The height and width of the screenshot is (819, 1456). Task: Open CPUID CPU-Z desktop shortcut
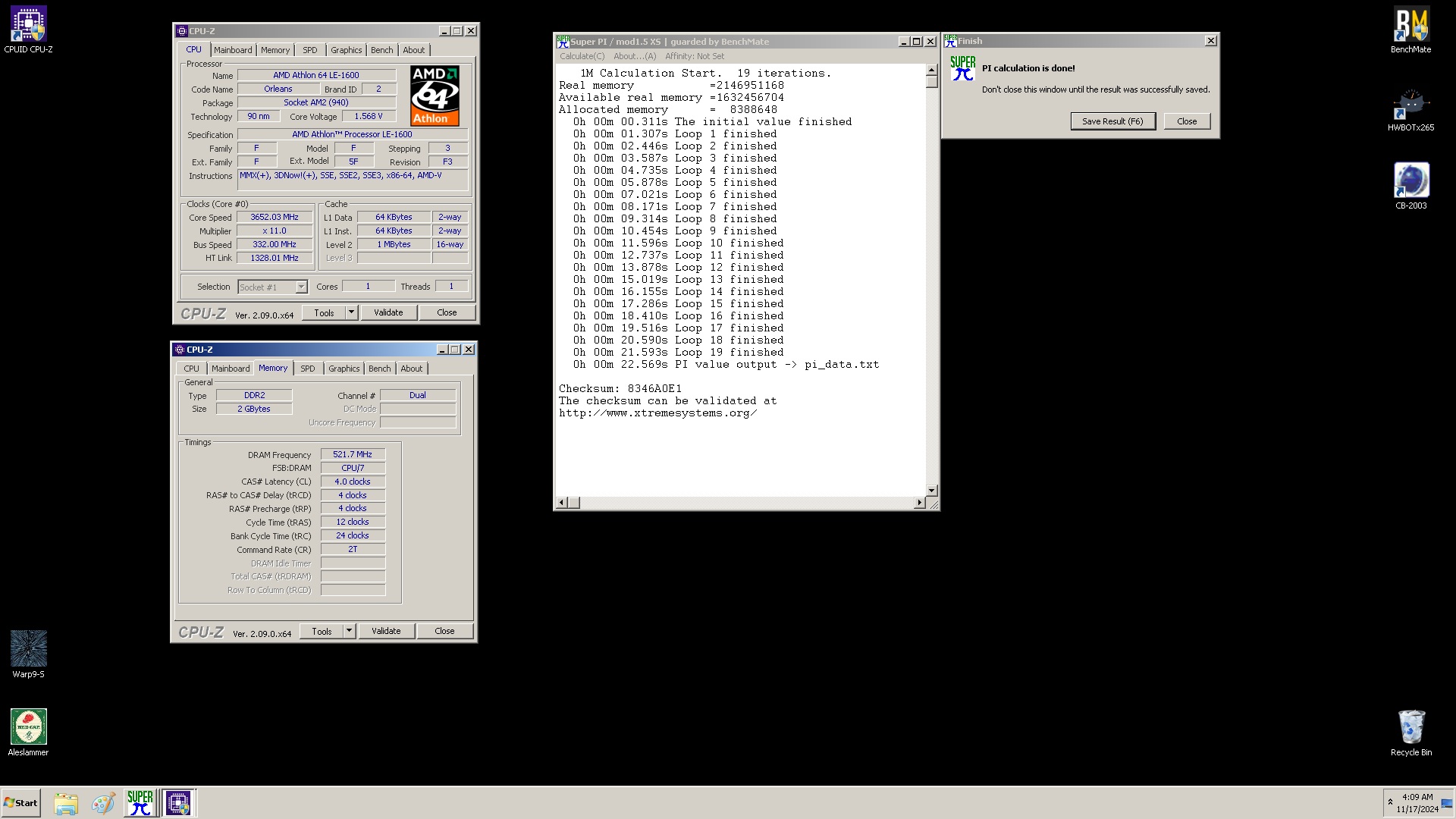point(28,30)
